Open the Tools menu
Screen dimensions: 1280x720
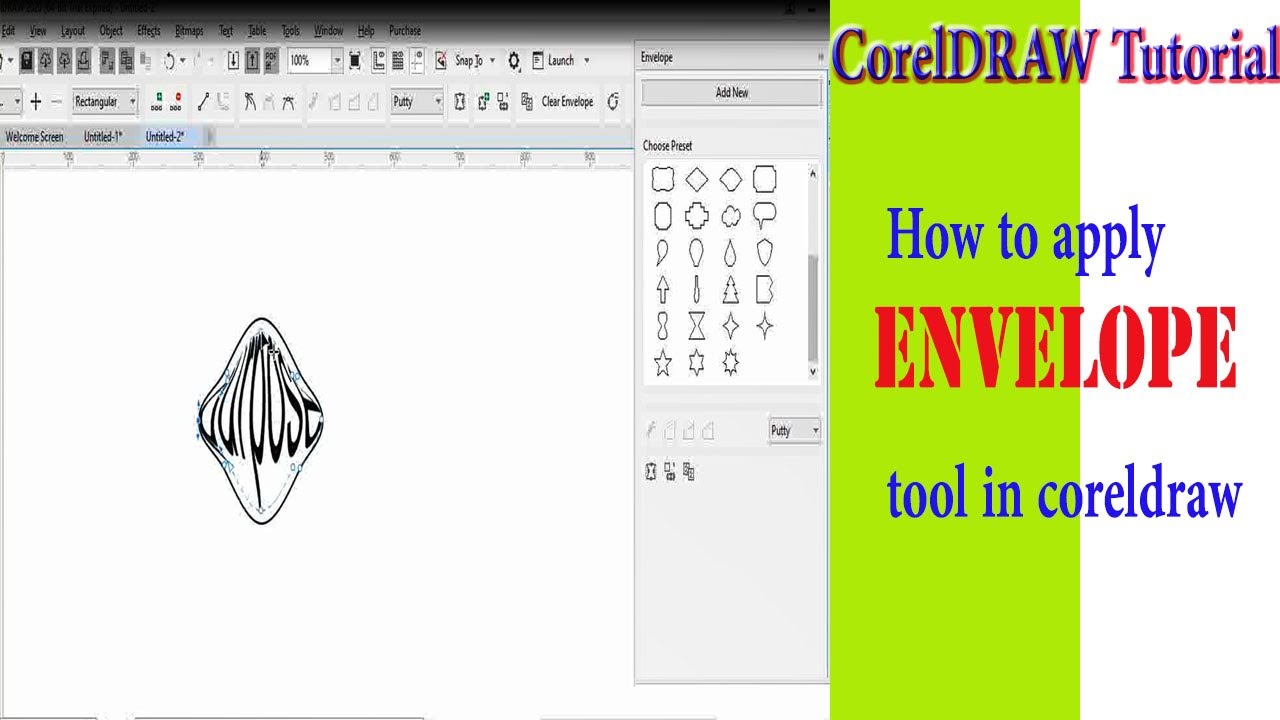coord(291,31)
